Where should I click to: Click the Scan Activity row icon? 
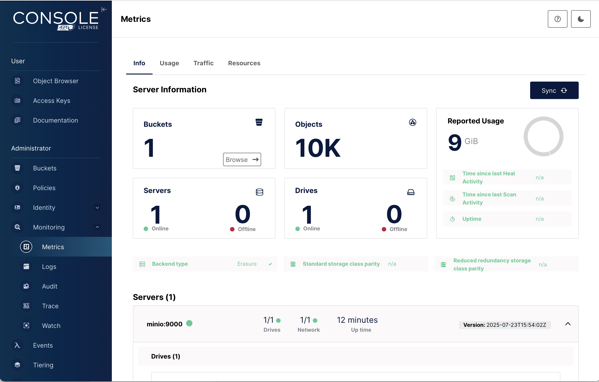[452, 199]
